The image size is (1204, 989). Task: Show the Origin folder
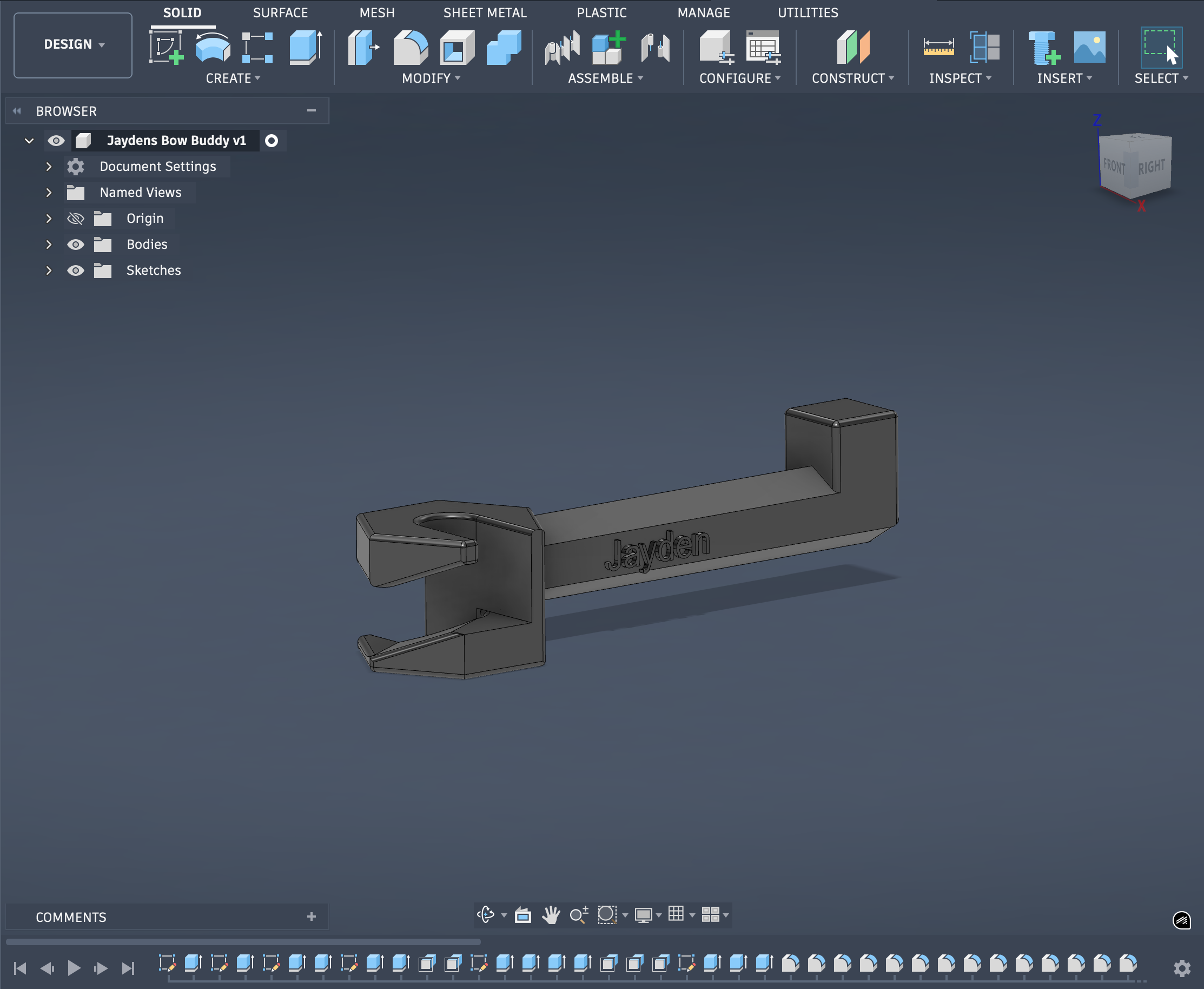76,218
